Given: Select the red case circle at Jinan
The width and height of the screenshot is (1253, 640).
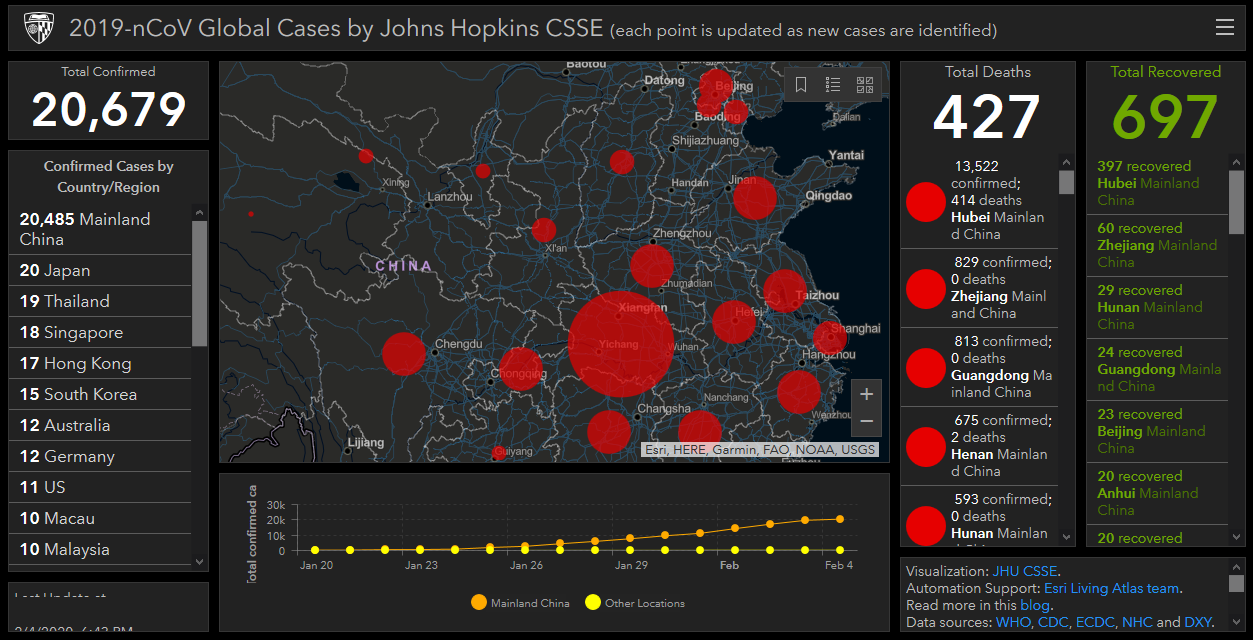Looking at the screenshot, I should 755,198.
